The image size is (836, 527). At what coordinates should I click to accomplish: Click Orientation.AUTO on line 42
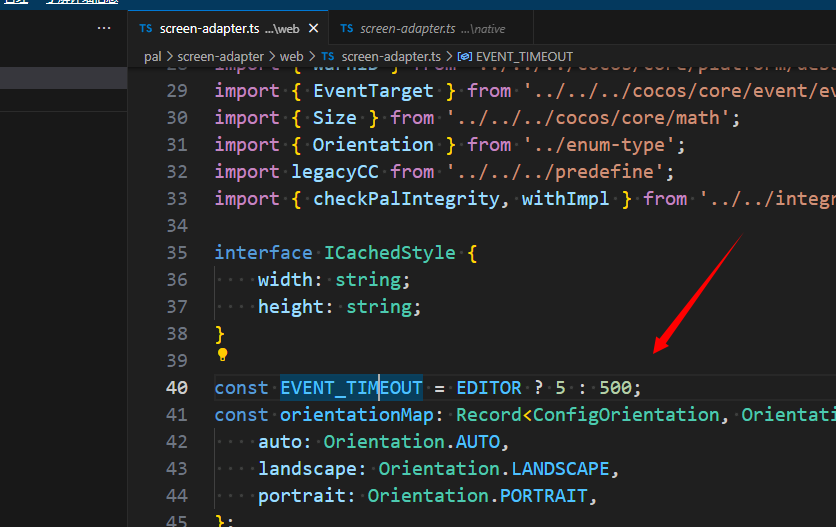pos(412,442)
